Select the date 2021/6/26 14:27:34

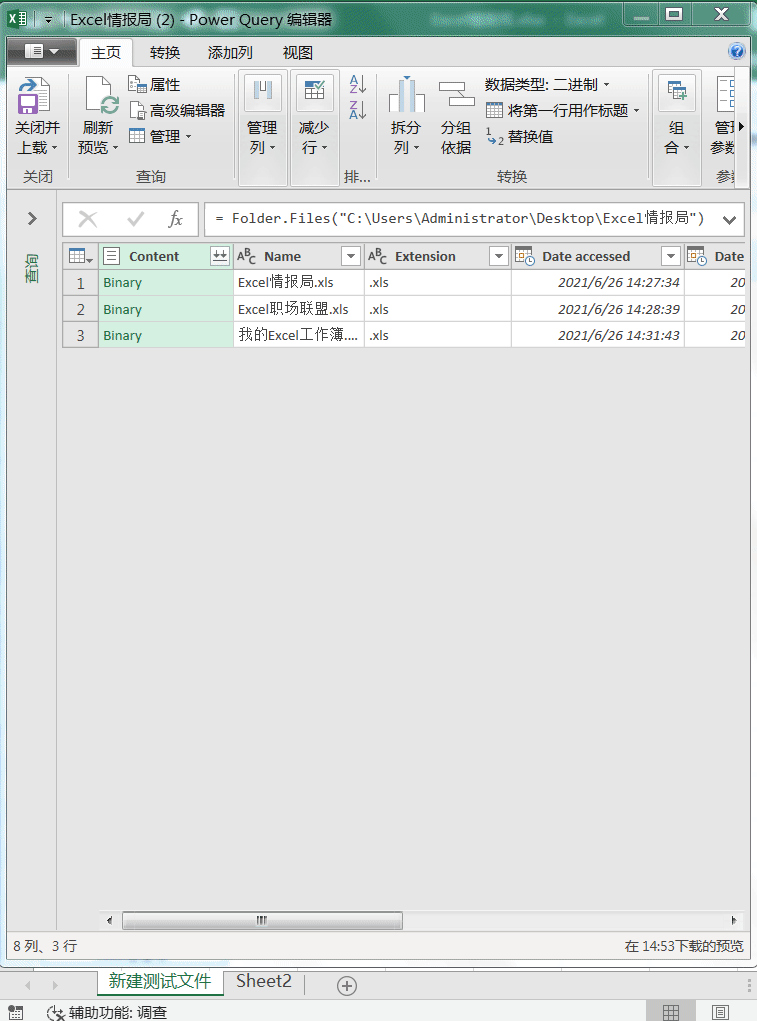[x=618, y=283]
